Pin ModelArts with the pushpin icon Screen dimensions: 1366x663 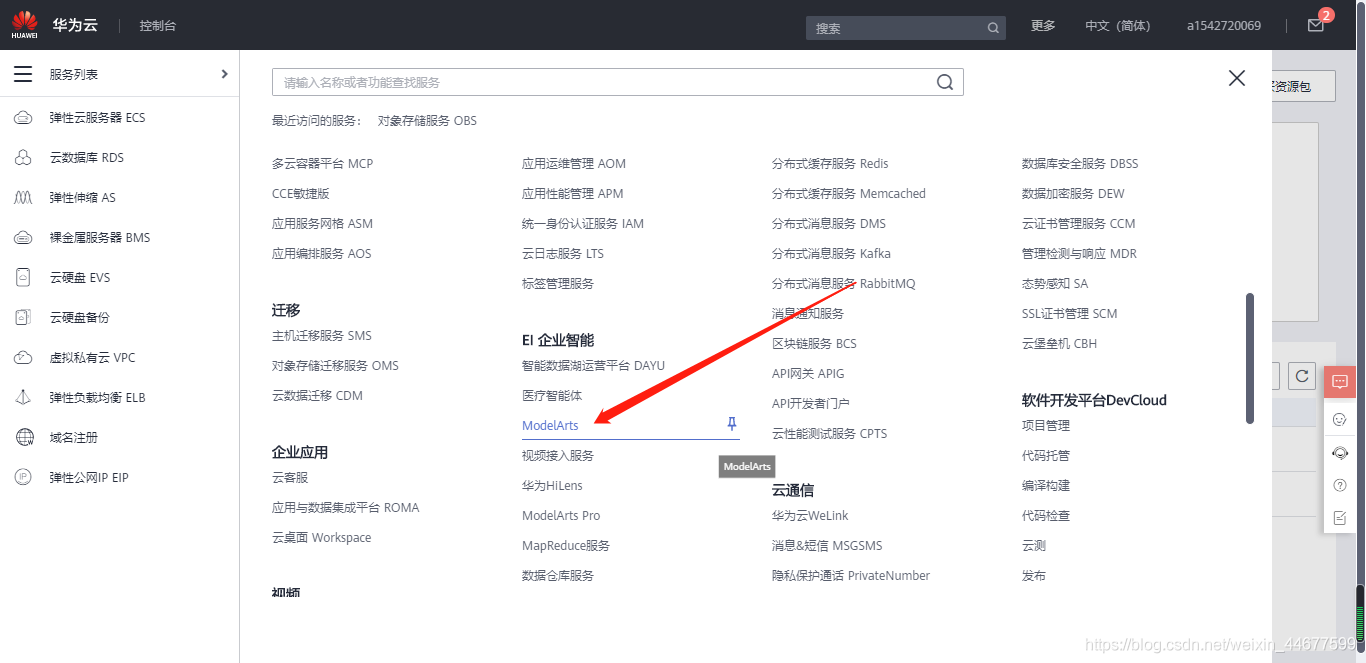click(x=732, y=424)
